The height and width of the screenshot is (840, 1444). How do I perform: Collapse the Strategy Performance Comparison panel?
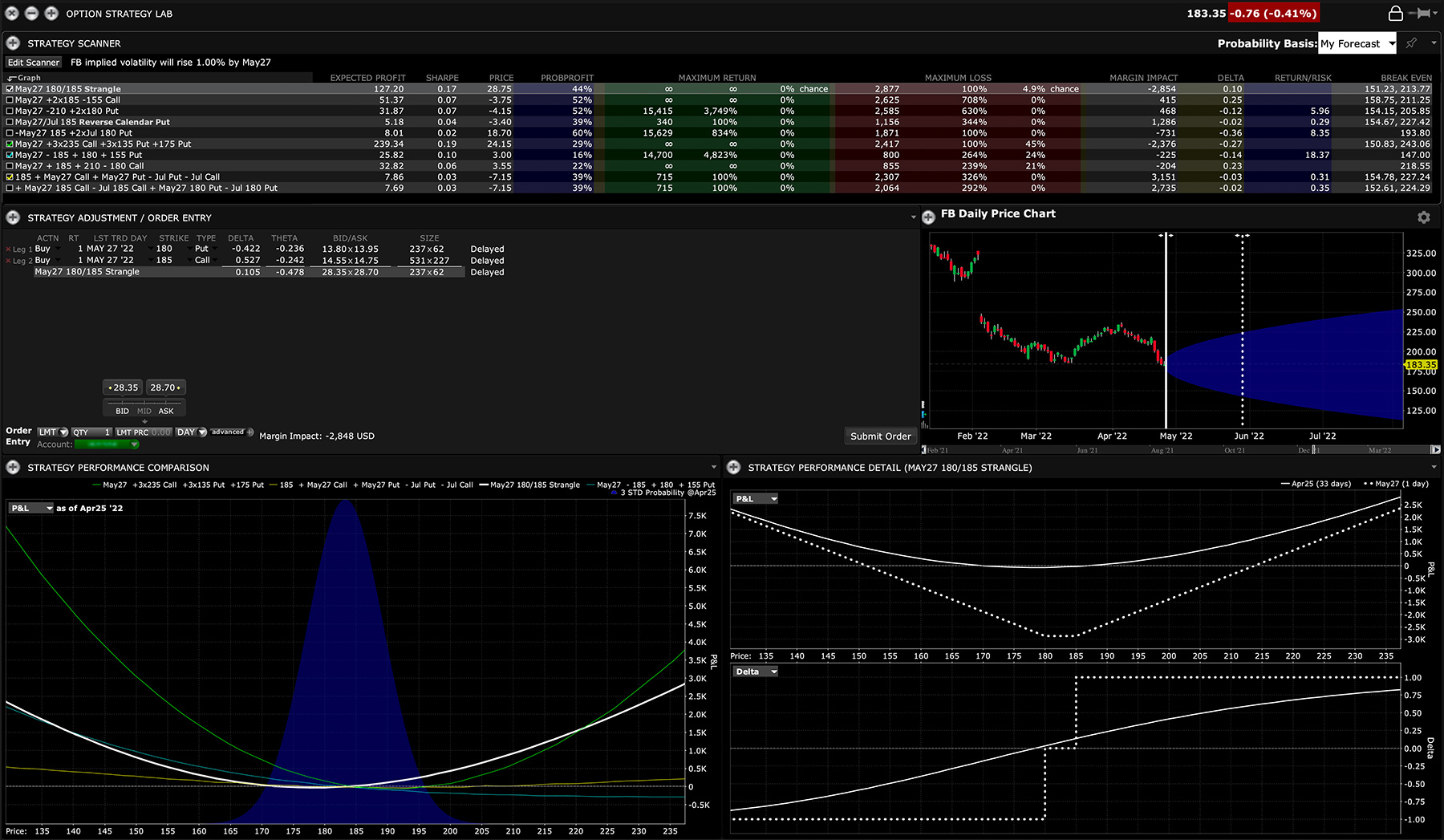[713, 467]
